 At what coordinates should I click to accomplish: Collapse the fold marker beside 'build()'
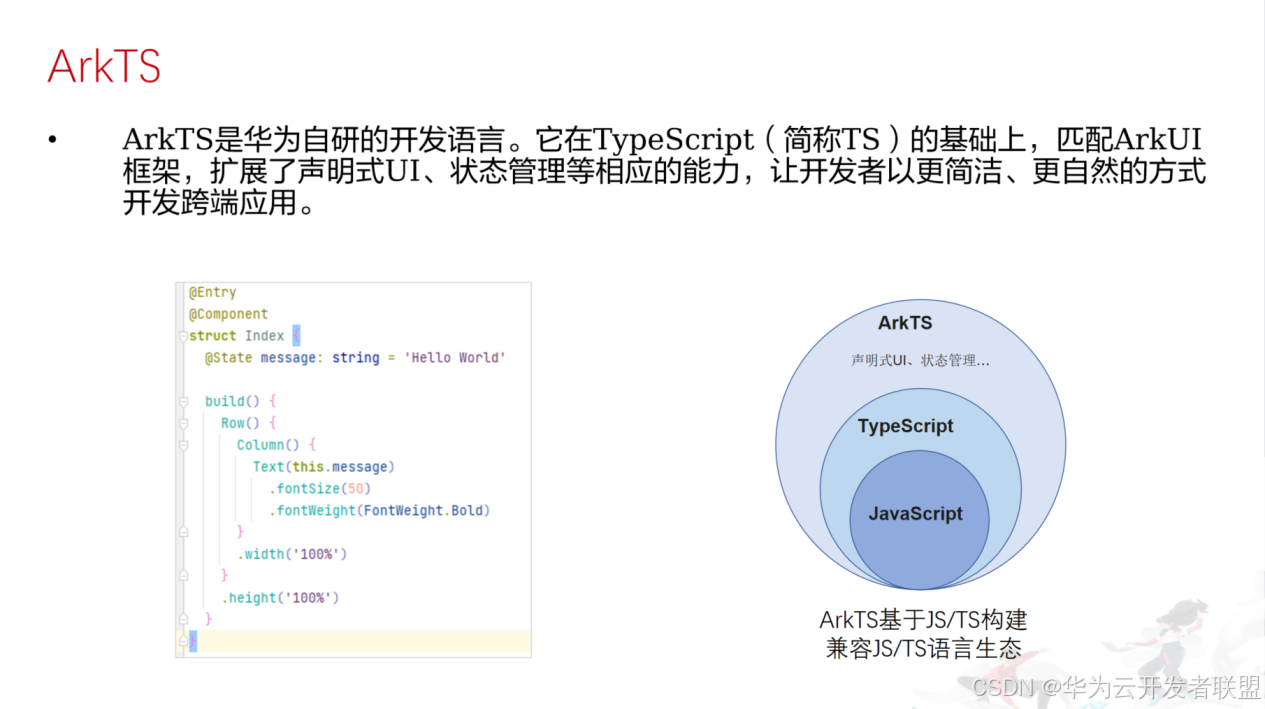coord(182,402)
